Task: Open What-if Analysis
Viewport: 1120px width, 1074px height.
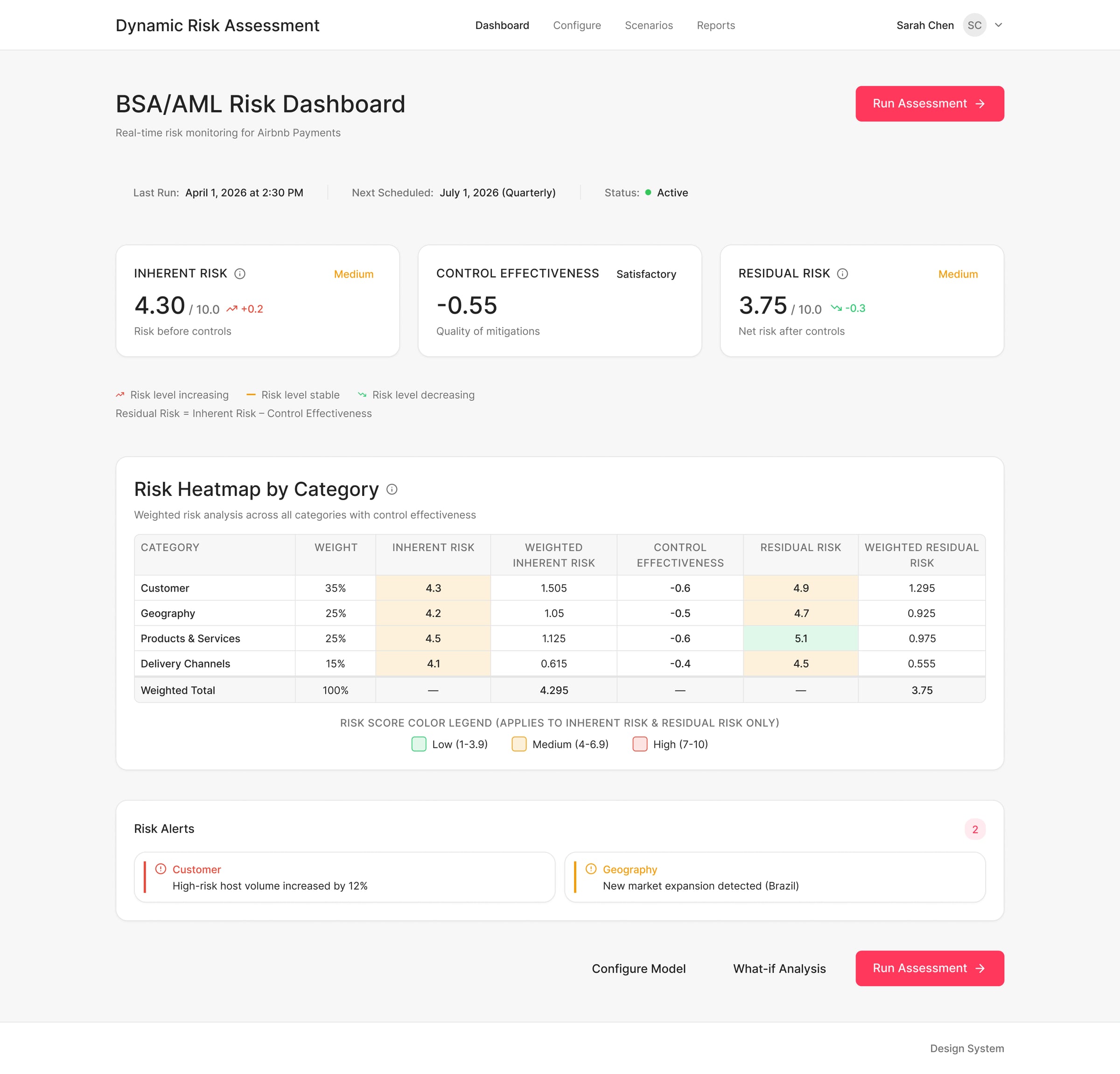Action: (779, 968)
